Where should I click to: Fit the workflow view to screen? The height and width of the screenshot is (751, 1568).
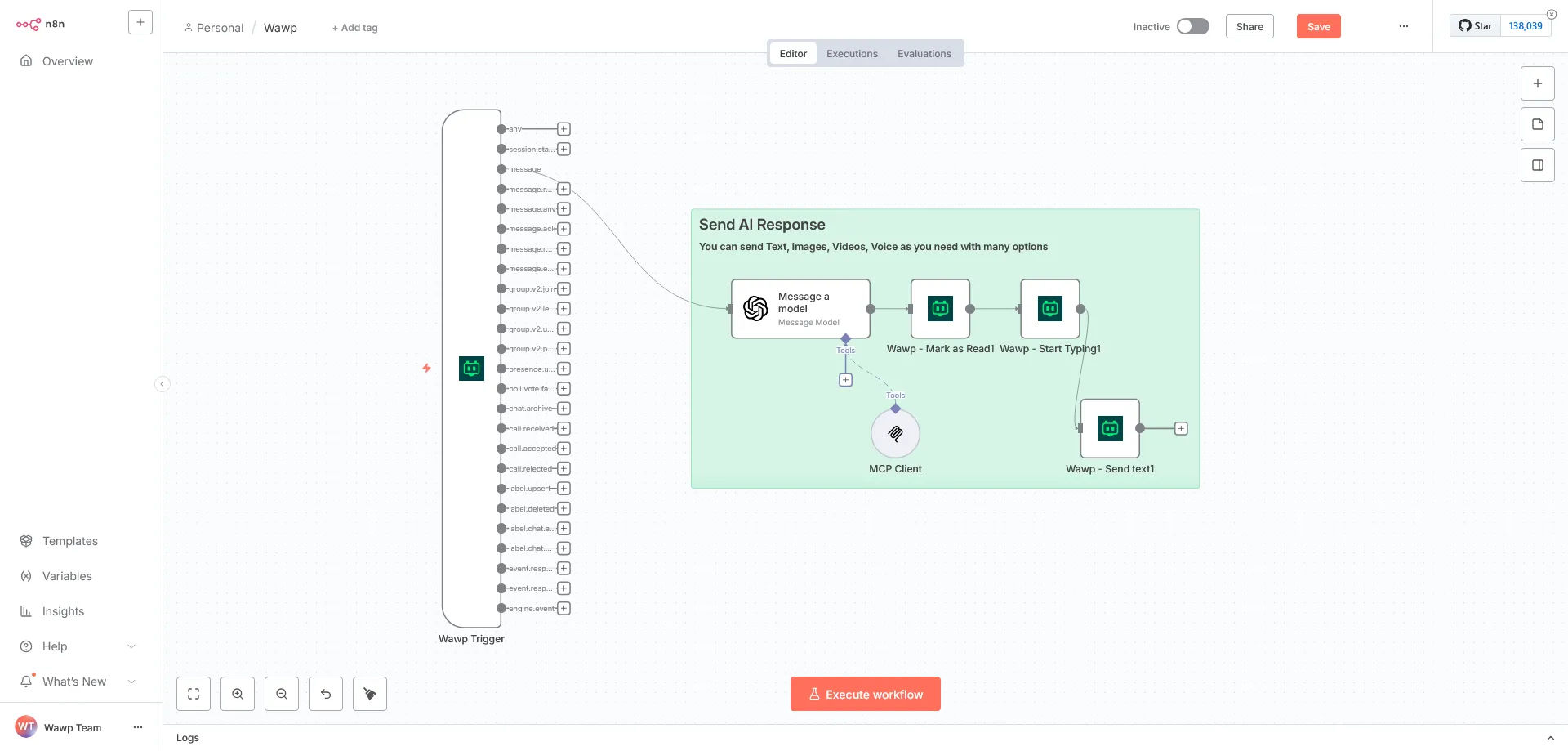point(194,694)
